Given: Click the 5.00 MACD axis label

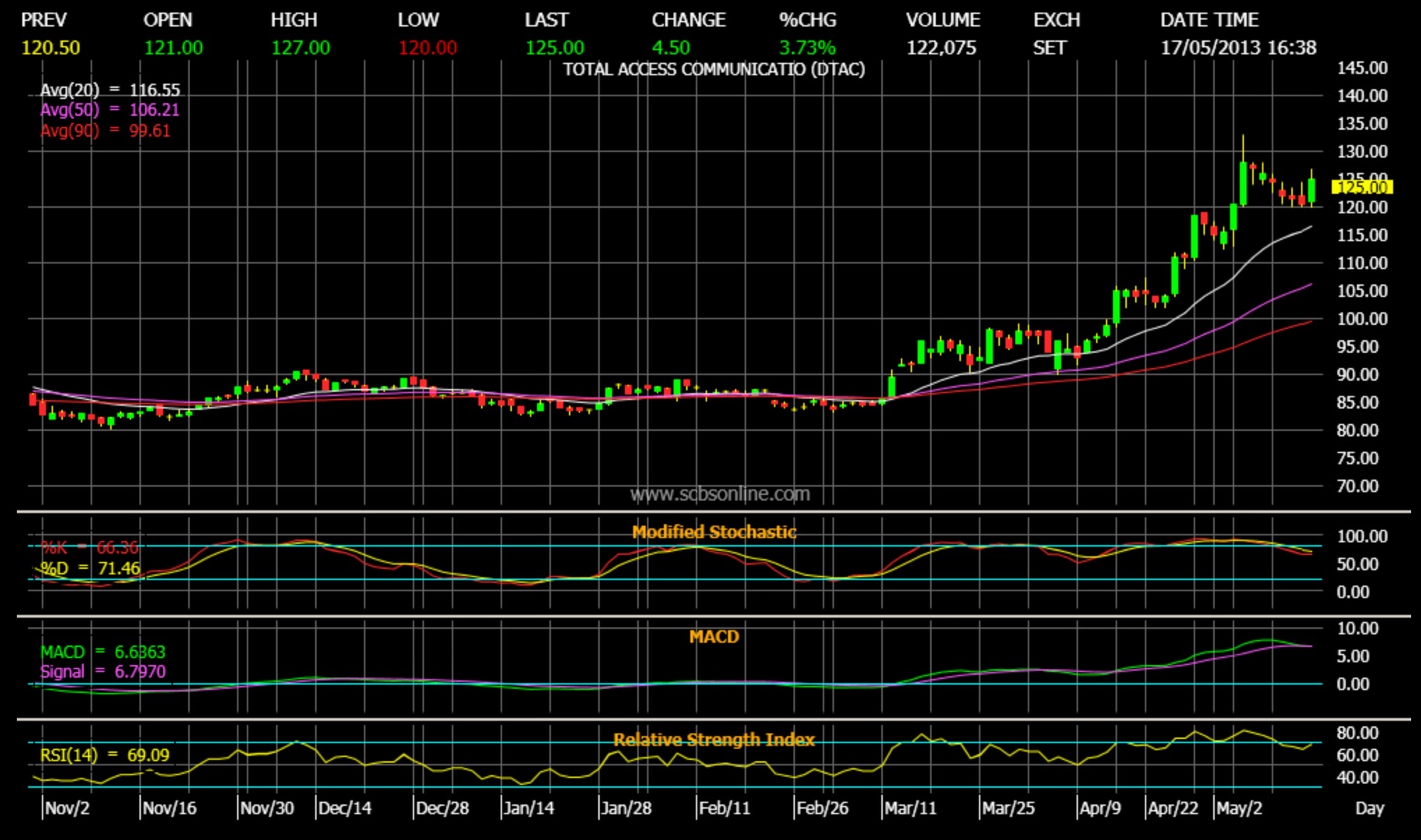Looking at the screenshot, I should point(1353,656).
